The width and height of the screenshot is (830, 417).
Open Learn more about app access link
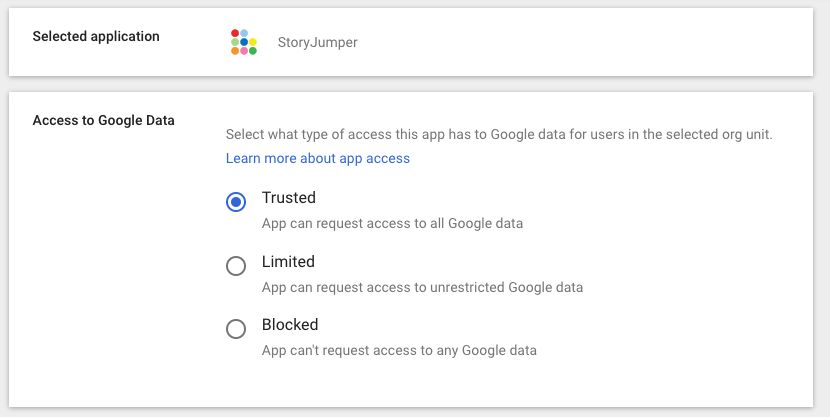click(x=318, y=158)
